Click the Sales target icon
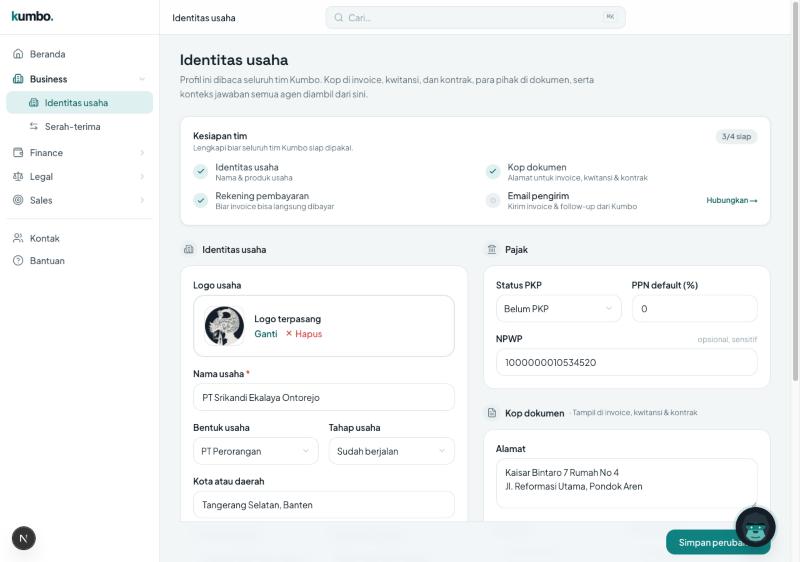Screen dimensions: 800x562 coord(18,200)
